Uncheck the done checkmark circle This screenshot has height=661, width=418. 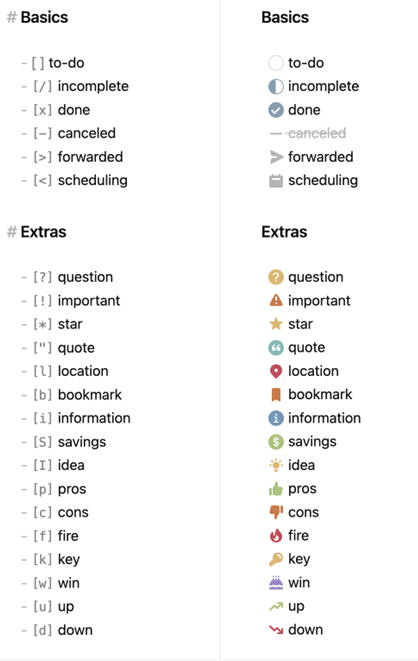[x=276, y=110]
